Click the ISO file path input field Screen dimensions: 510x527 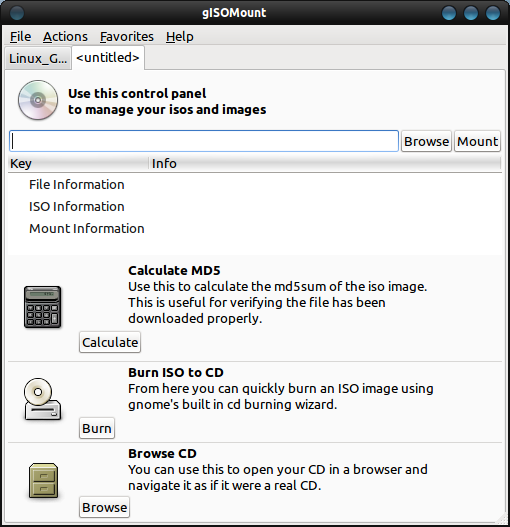pos(204,141)
